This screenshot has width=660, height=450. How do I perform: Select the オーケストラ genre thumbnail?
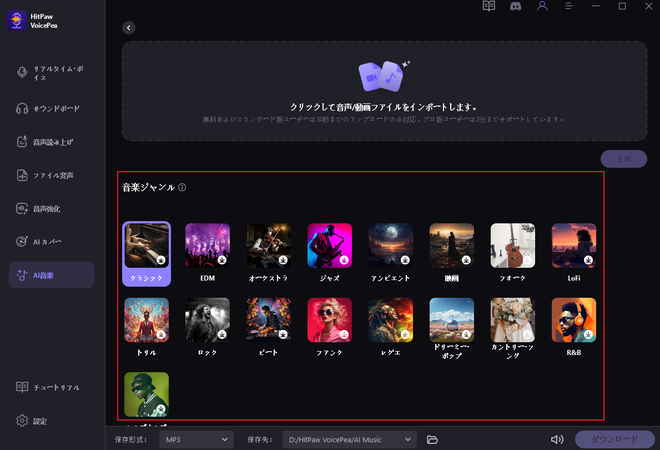(x=269, y=246)
